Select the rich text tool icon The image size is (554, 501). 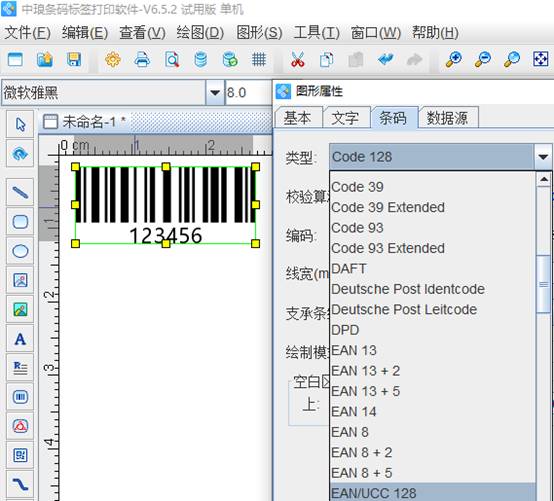point(20,368)
